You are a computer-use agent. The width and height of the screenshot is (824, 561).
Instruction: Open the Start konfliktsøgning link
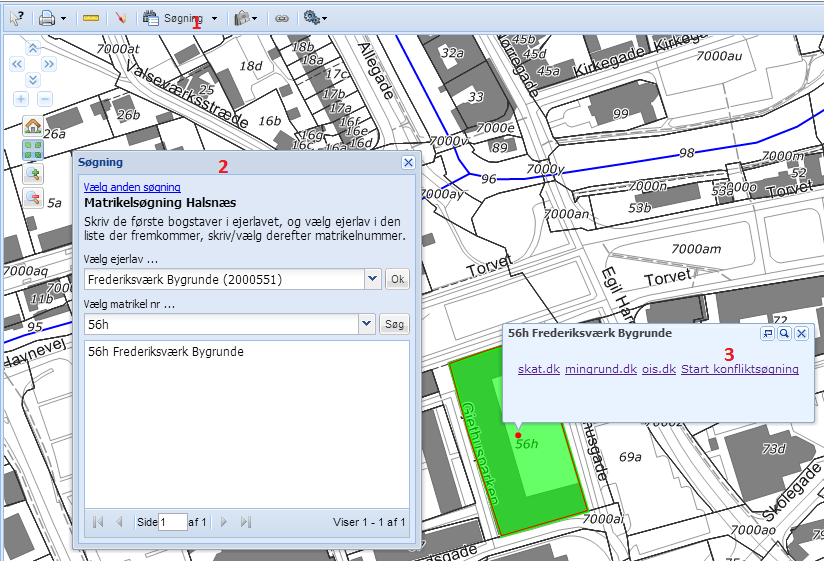pyautogui.click(x=739, y=369)
